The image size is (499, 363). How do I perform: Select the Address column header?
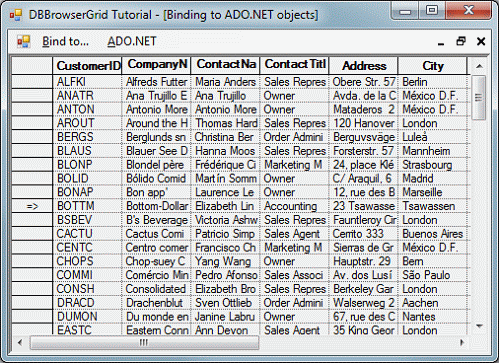(x=363, y=66)
